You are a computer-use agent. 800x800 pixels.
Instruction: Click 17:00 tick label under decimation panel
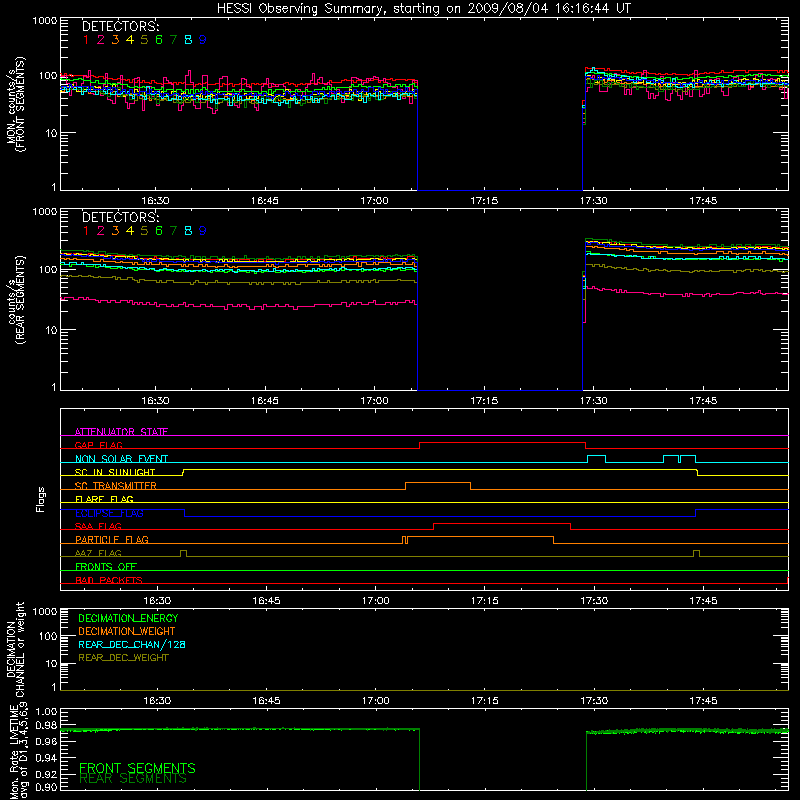376,701
